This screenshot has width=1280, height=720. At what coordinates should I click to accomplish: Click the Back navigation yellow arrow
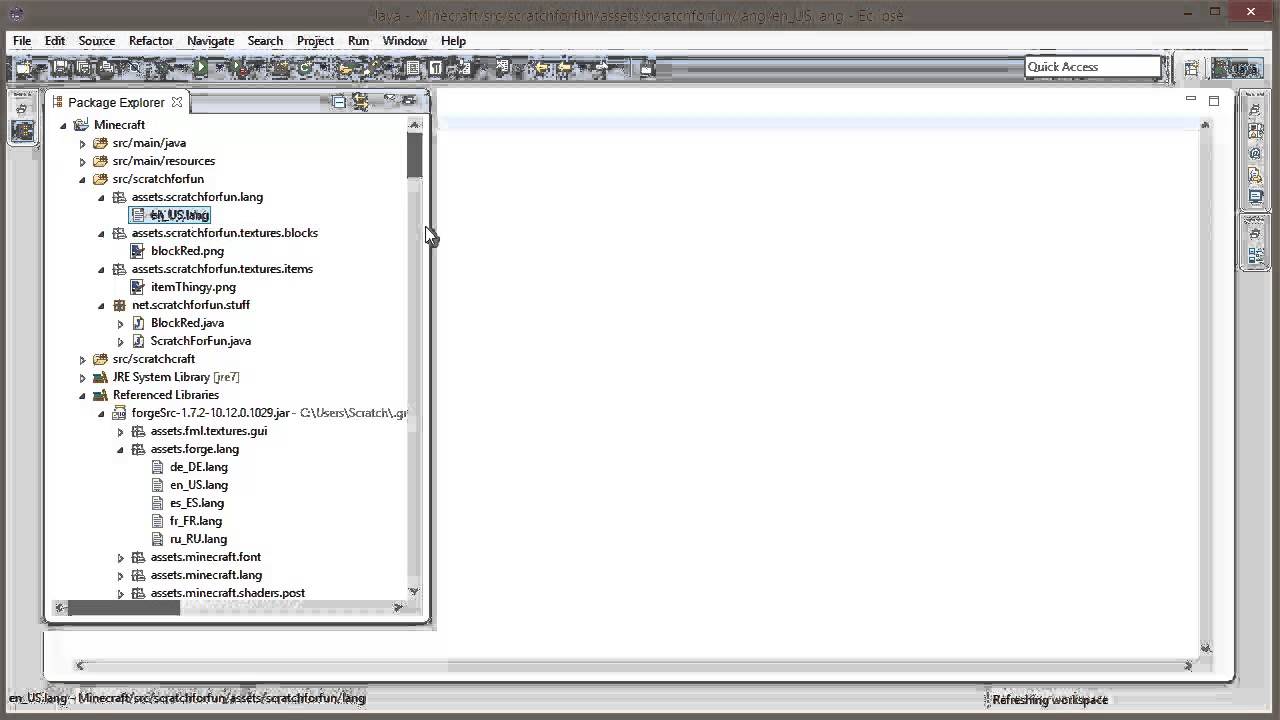pyautogui.click(x=566, y=68)
